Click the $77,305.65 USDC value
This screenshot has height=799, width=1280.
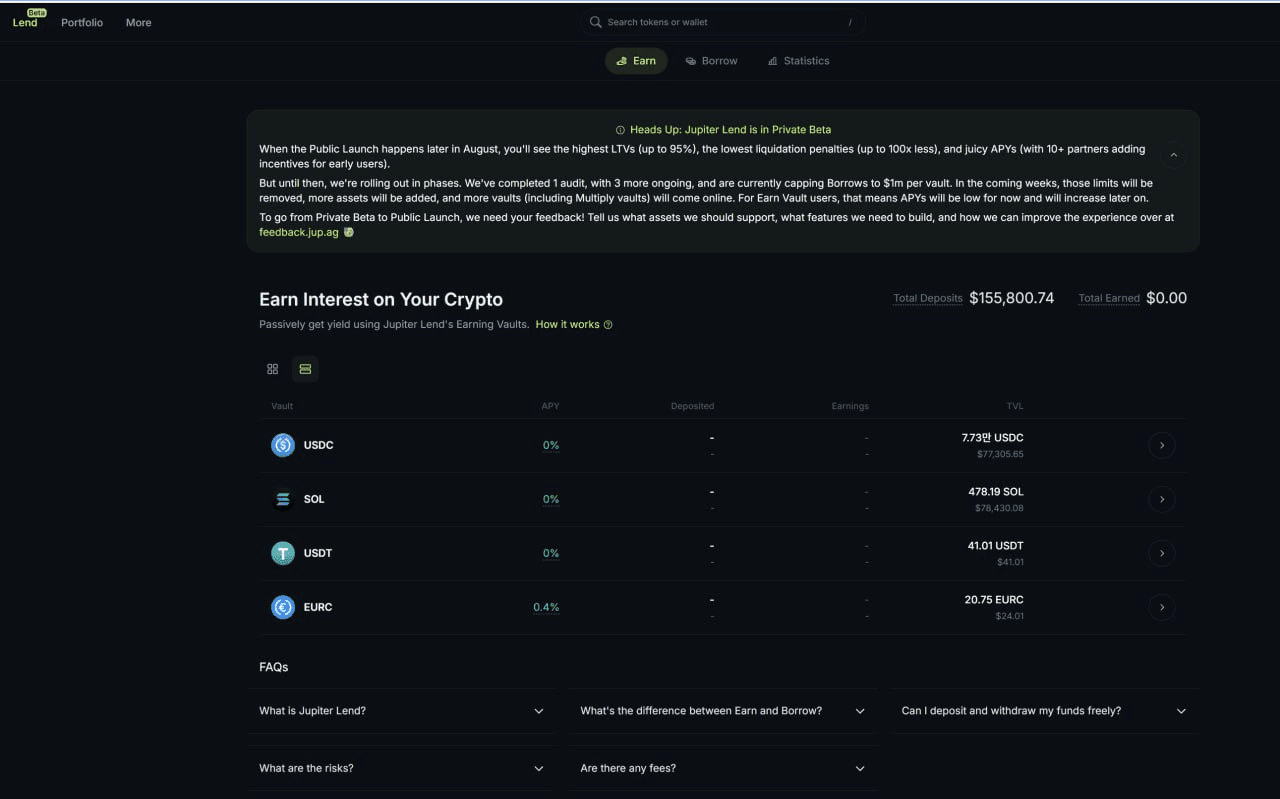pyautogui.click(x=1000, y=454)
